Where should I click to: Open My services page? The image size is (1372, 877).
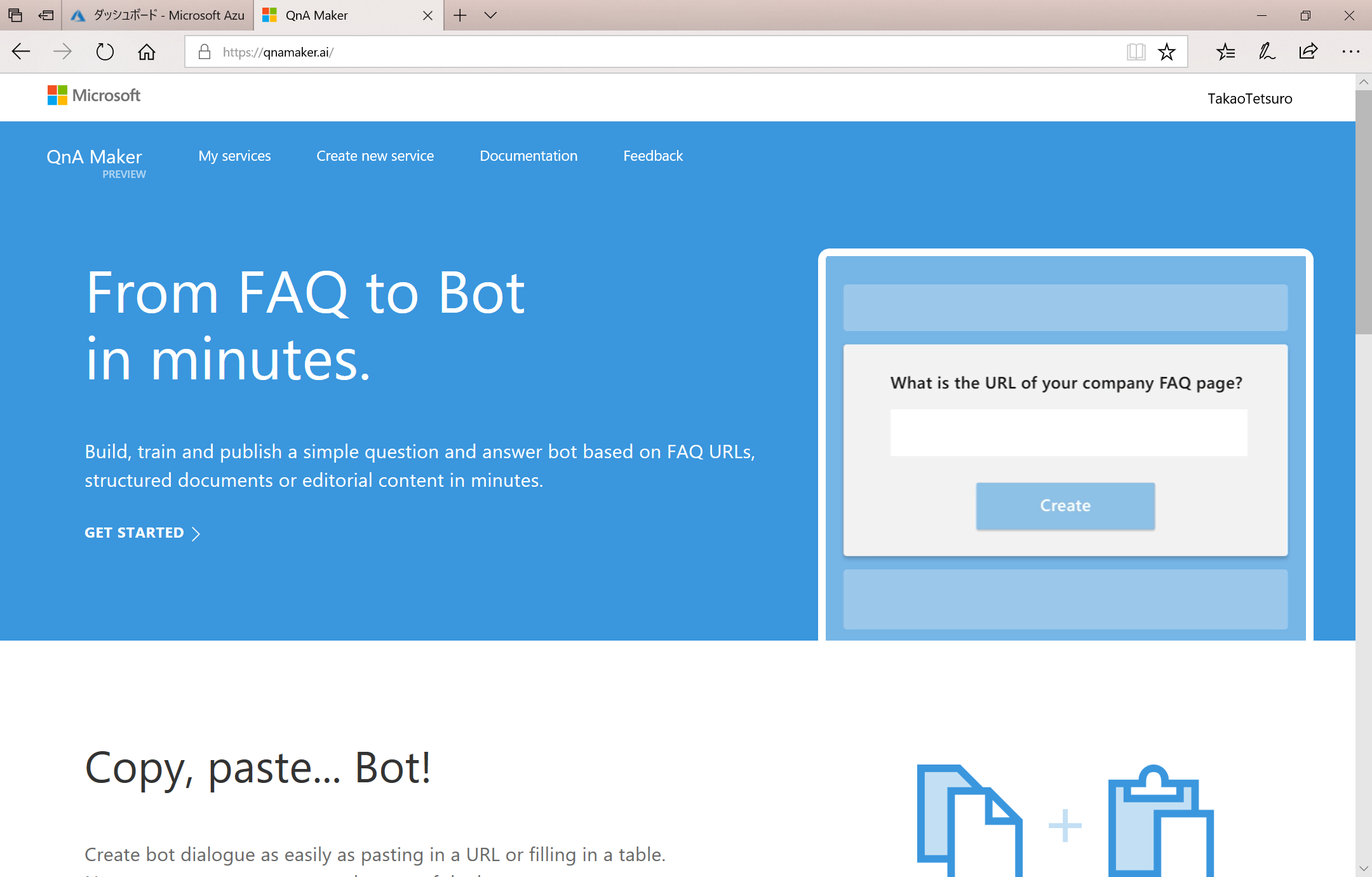234,156
